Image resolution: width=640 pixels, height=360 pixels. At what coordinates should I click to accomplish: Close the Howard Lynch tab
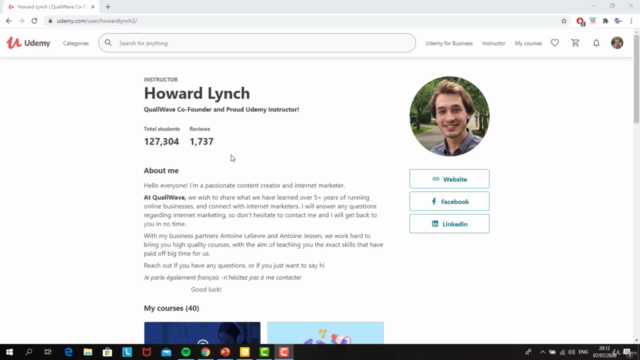93,7
